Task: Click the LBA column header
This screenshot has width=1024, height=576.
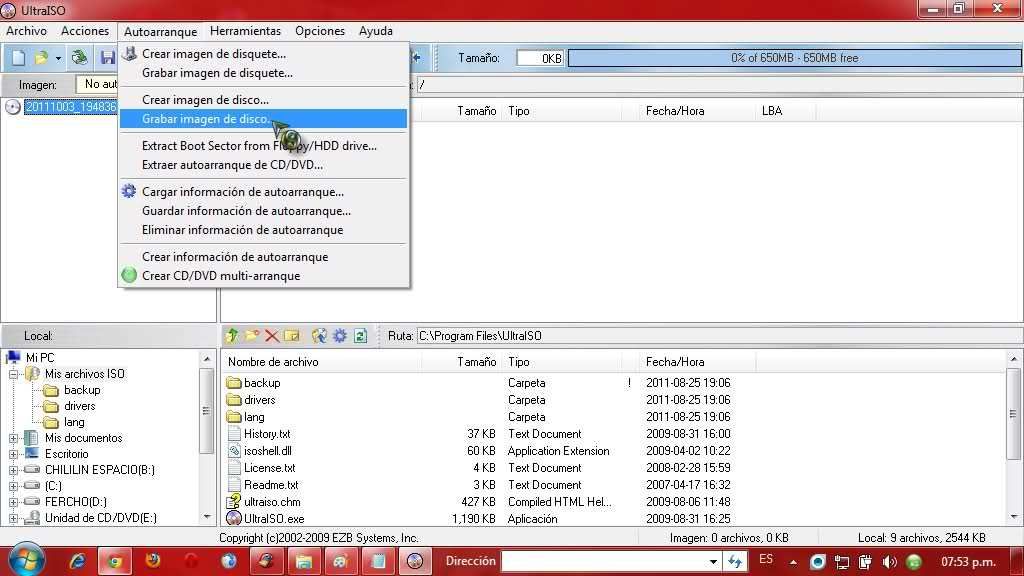Action: coord(786,111)
